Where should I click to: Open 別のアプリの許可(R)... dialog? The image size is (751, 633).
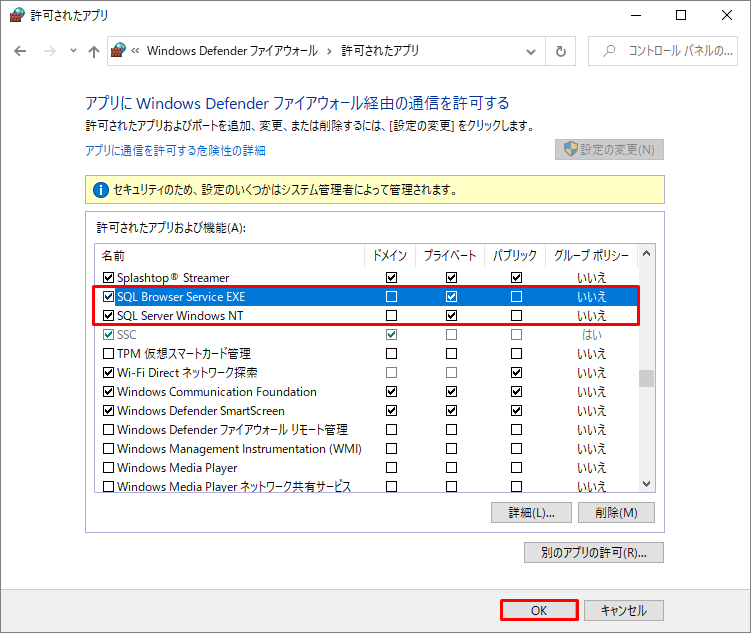tap(594, 553)
